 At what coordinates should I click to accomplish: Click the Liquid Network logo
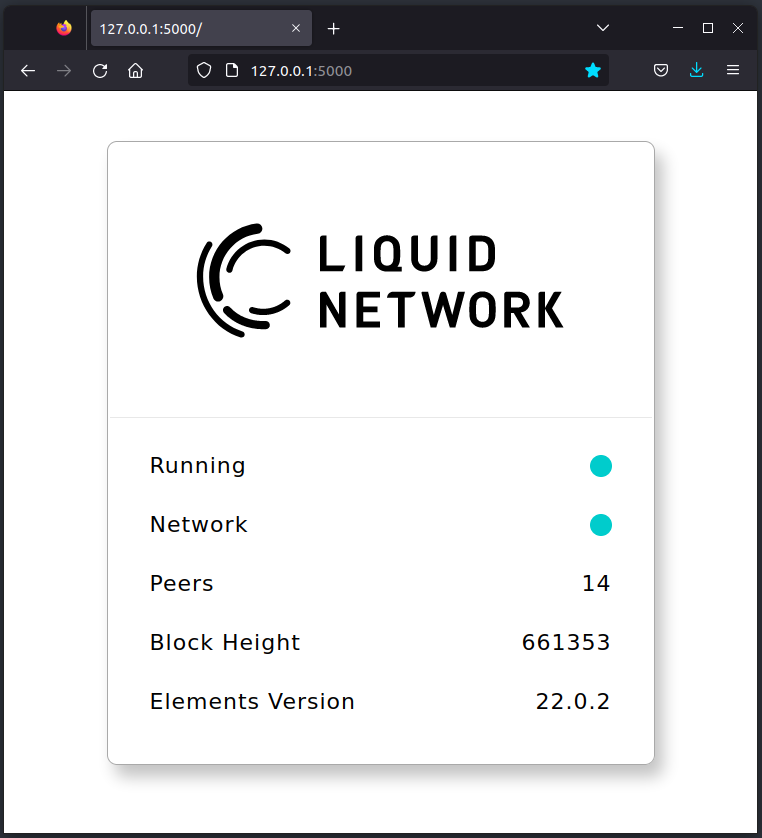coord(380,280)
